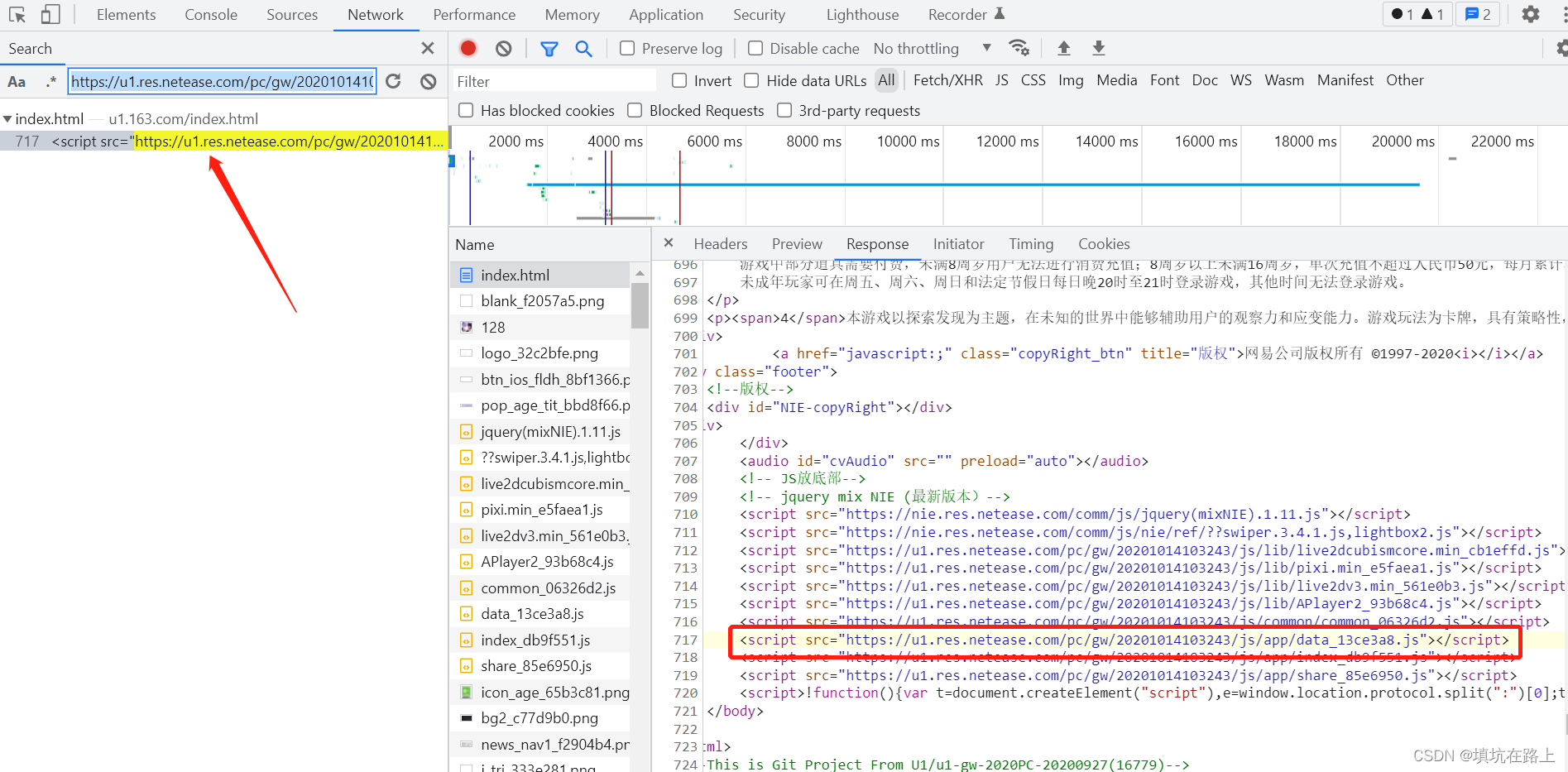Close the request details pane

point(669,242)
